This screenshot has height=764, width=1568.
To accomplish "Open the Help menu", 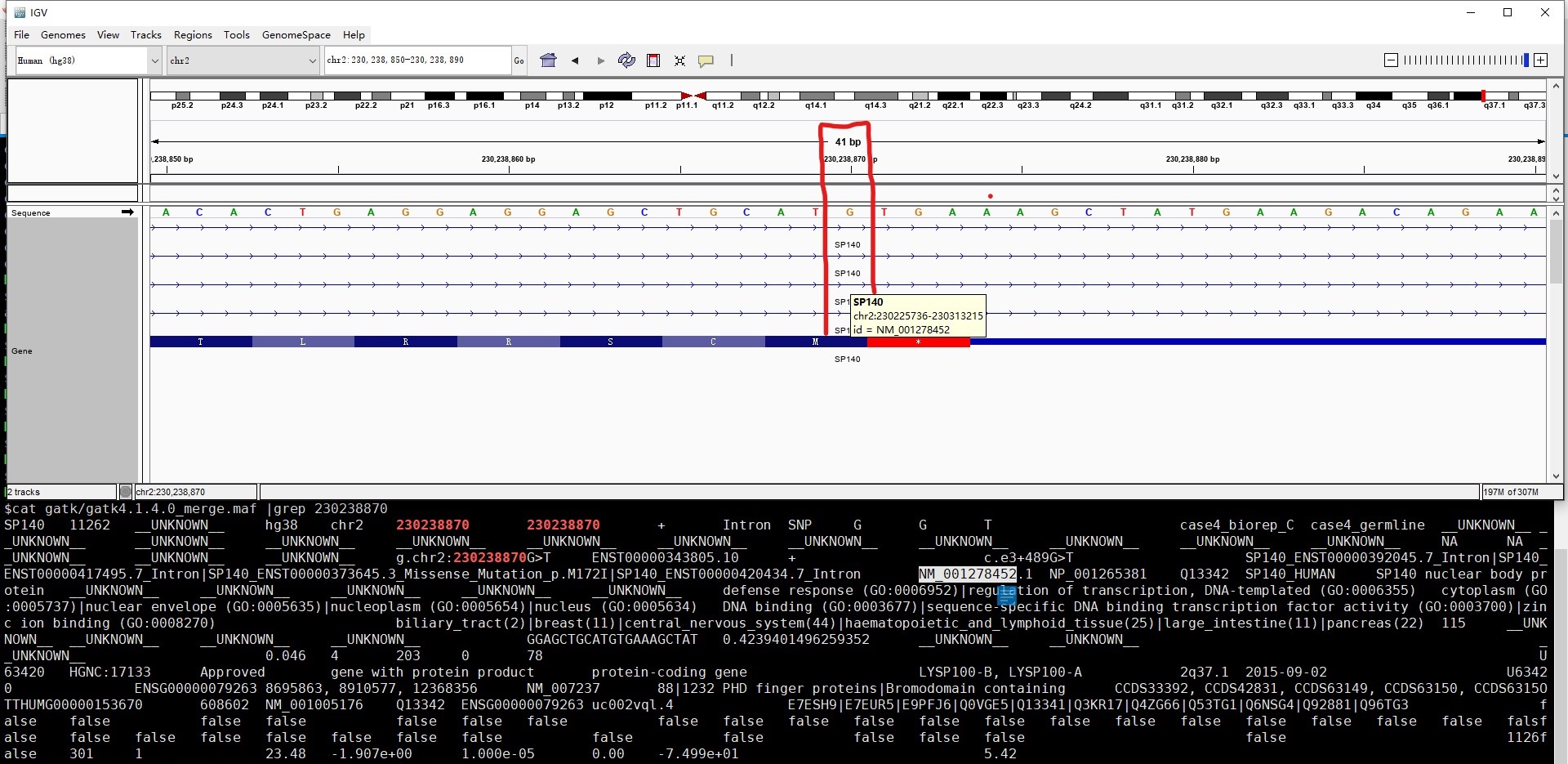I will point(354,34).
